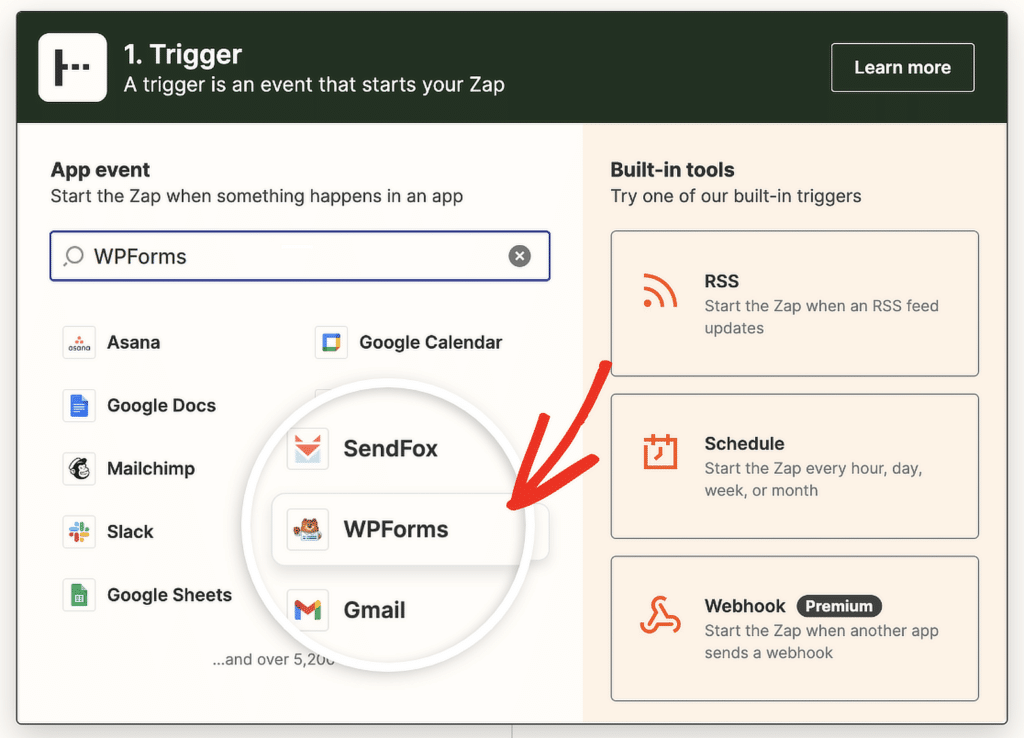1024x738 pixels.
Task: Click the RSS built-in trigger icon
Action: coord(661,290)
